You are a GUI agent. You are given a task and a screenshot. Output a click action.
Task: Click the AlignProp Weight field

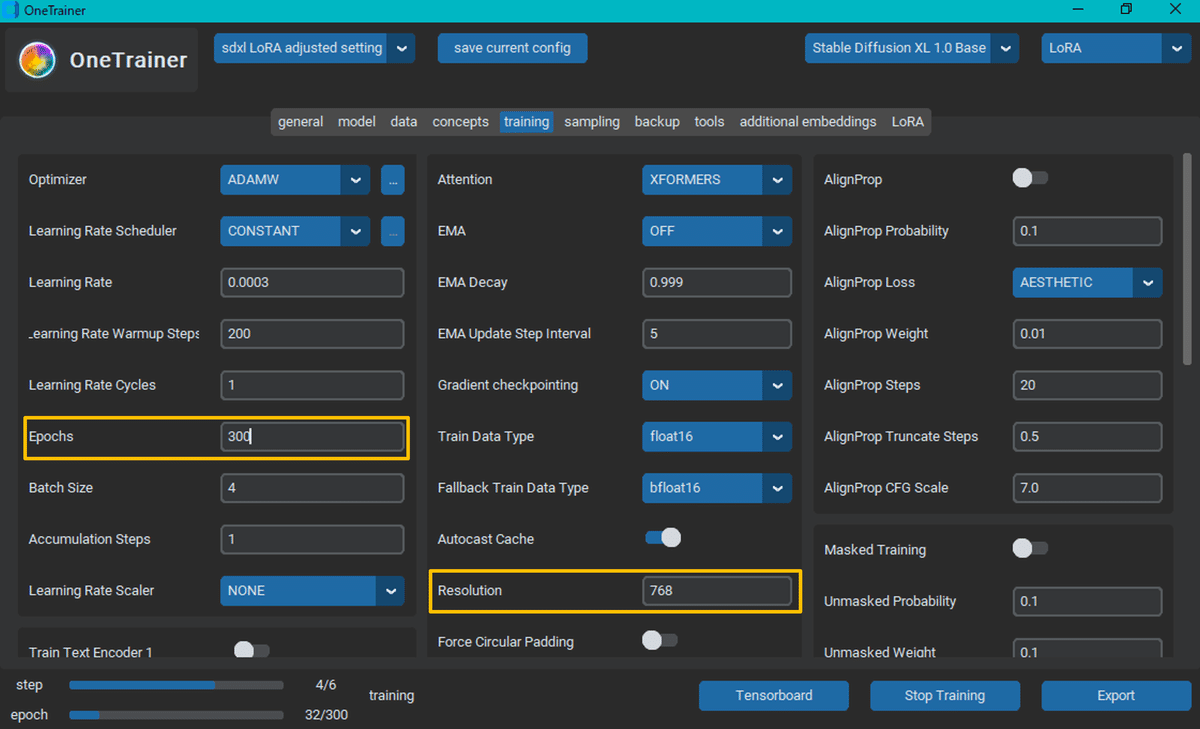1088,334
